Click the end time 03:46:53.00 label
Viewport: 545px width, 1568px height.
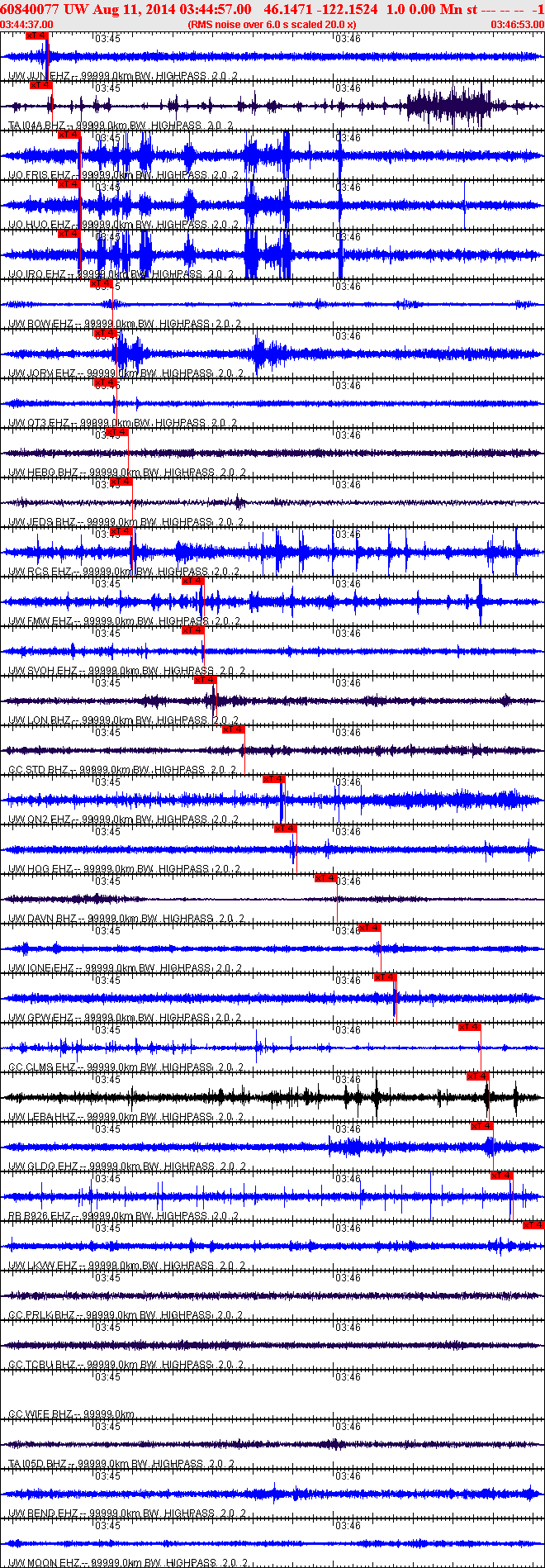click(x=518, y=25)
